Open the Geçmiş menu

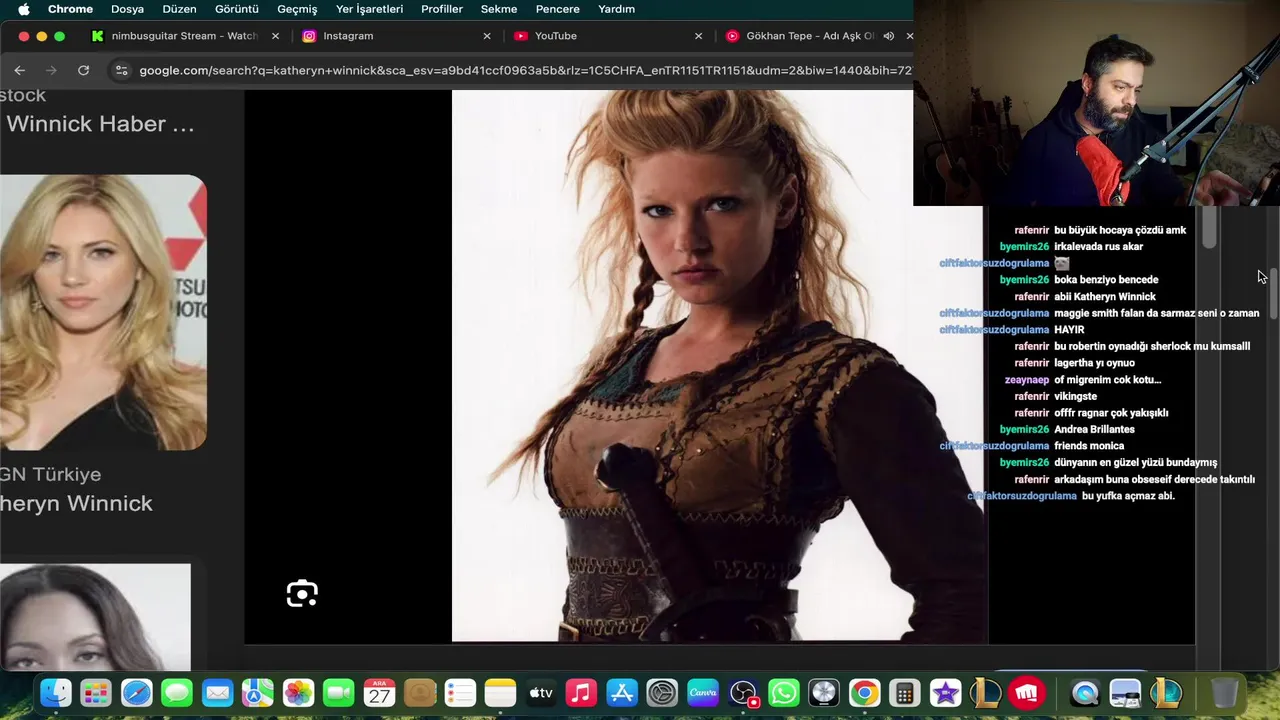[x=297, y=9]
